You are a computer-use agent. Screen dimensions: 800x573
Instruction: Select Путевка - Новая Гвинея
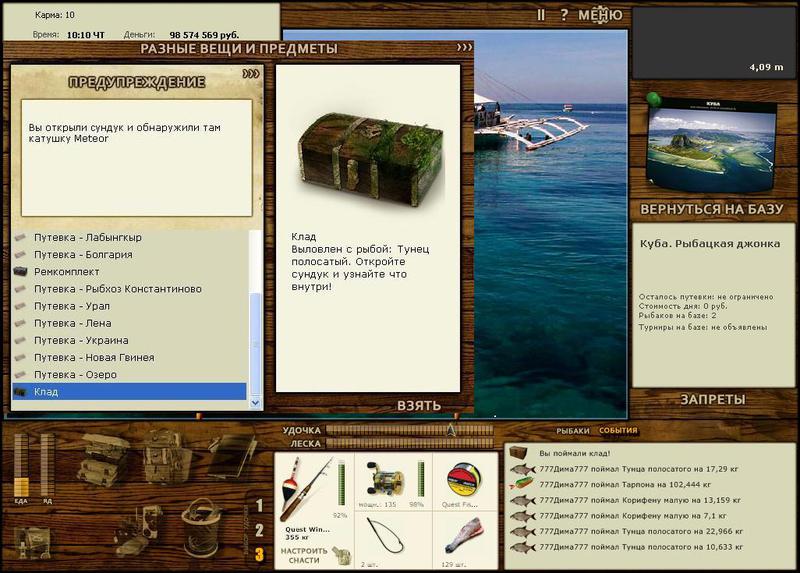pyautogui.click(x=129, y=358)
